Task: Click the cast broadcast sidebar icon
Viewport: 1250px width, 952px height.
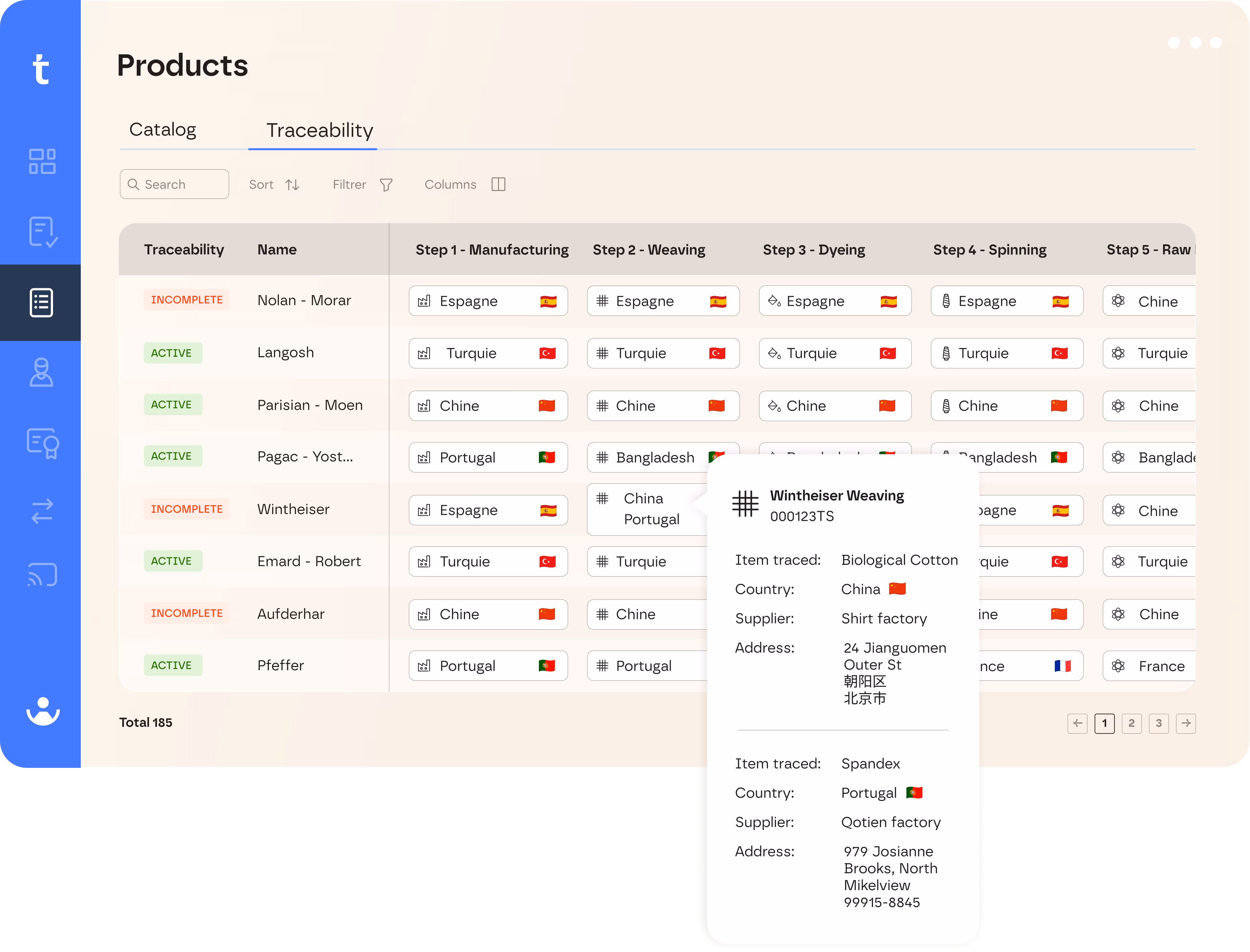Action: 43,575
